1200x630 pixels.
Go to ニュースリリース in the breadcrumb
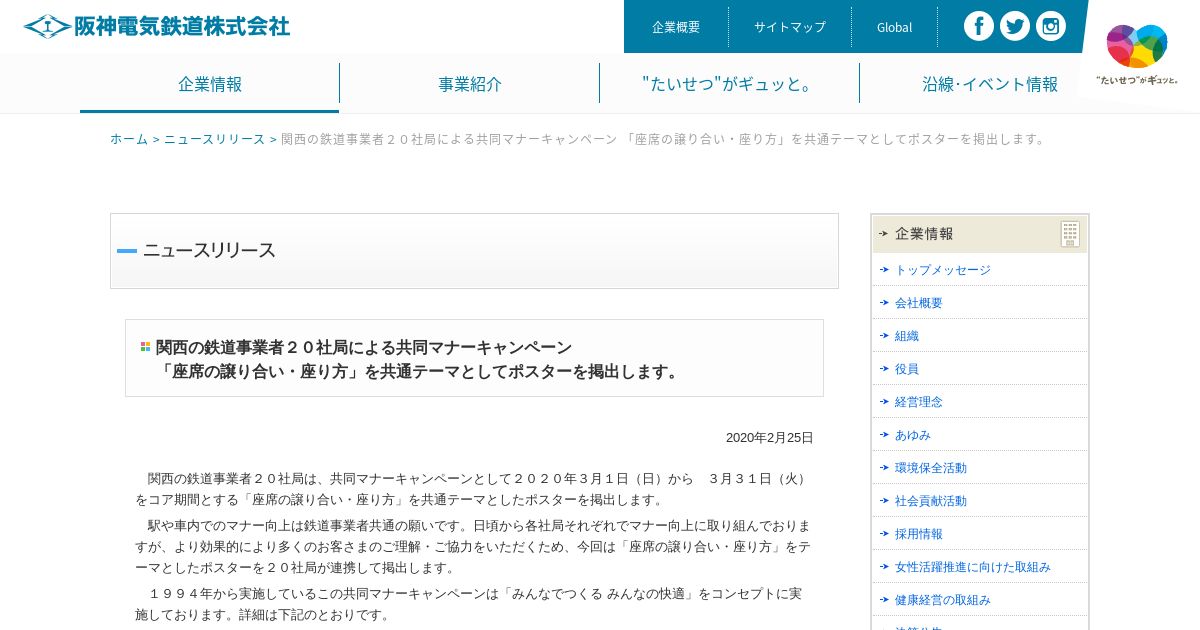click(215, 139)
